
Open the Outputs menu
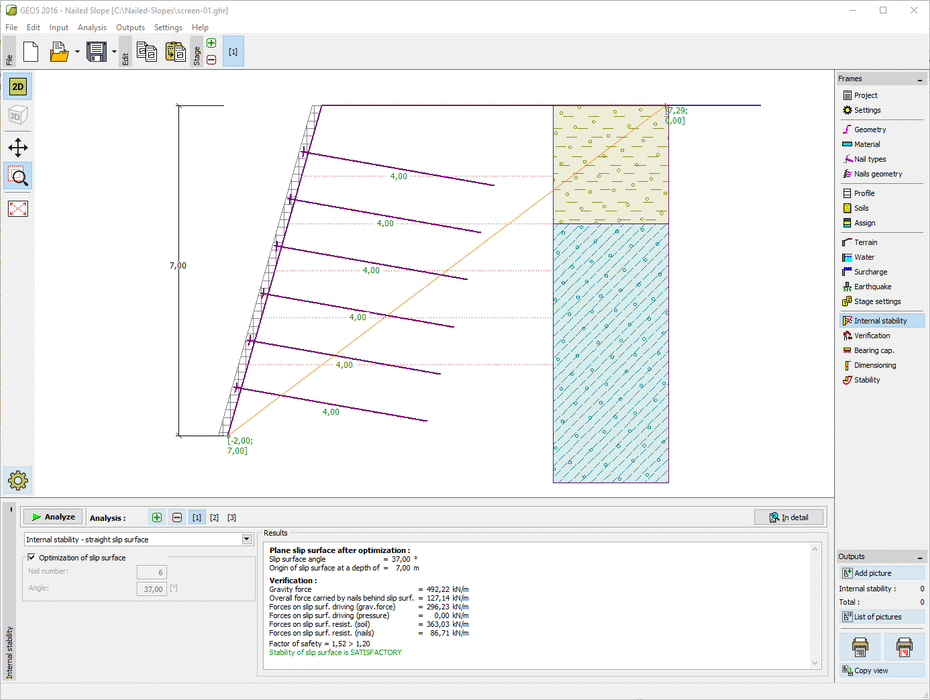tap(130, 27)
